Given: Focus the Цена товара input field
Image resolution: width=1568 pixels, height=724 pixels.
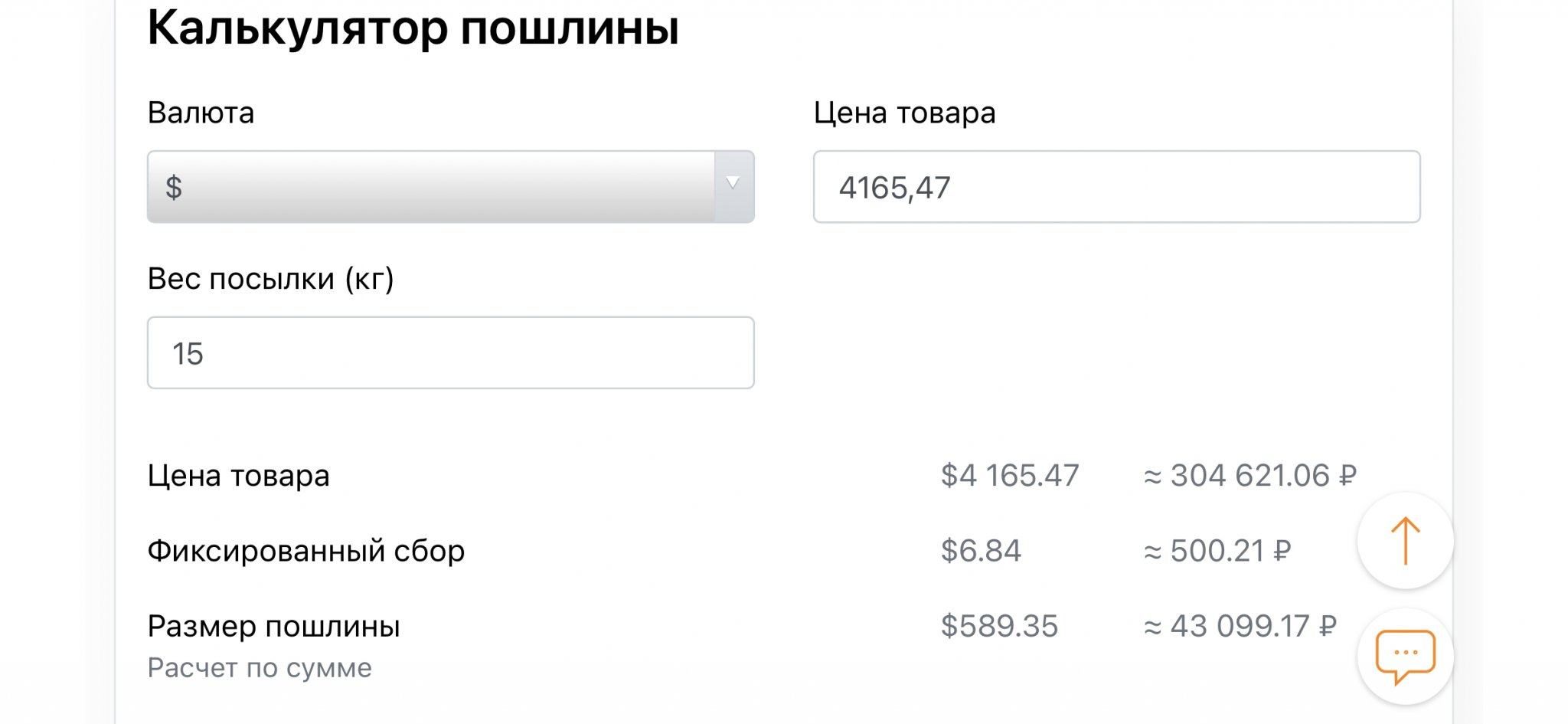Looking at the screenshot, I should click(x=1116, y=186).
